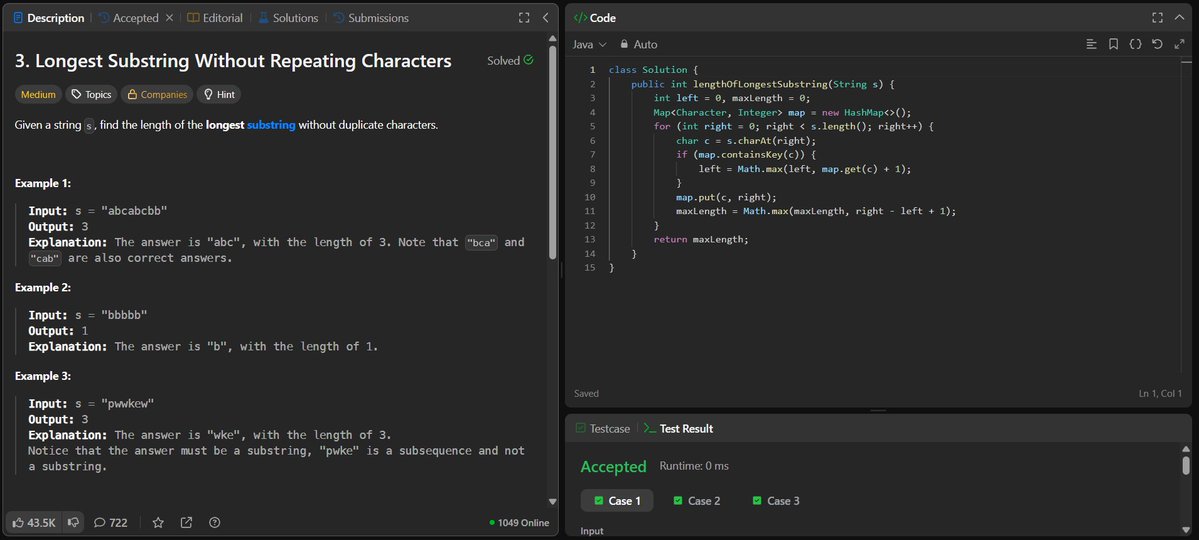Reset code to default with undo icon

point(1158,44)
